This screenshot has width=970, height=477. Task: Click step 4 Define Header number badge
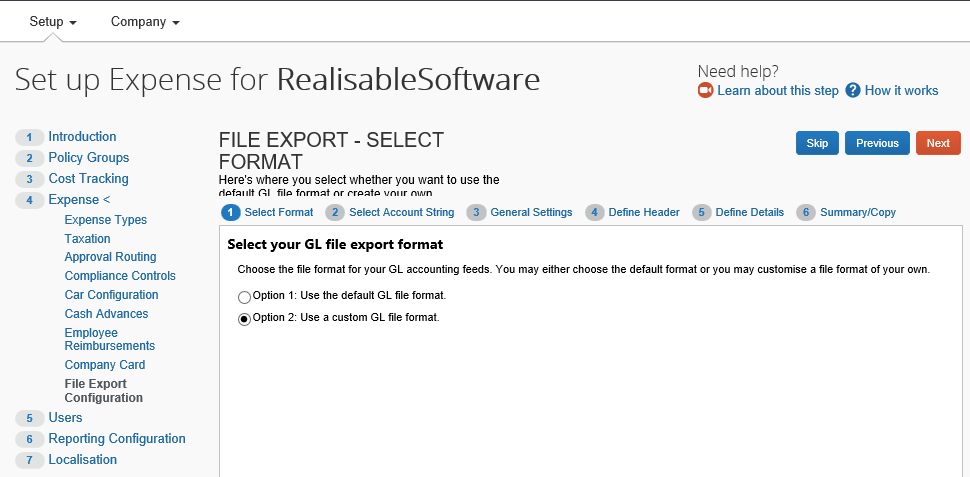pyautogui.click(x=595, y=212)
